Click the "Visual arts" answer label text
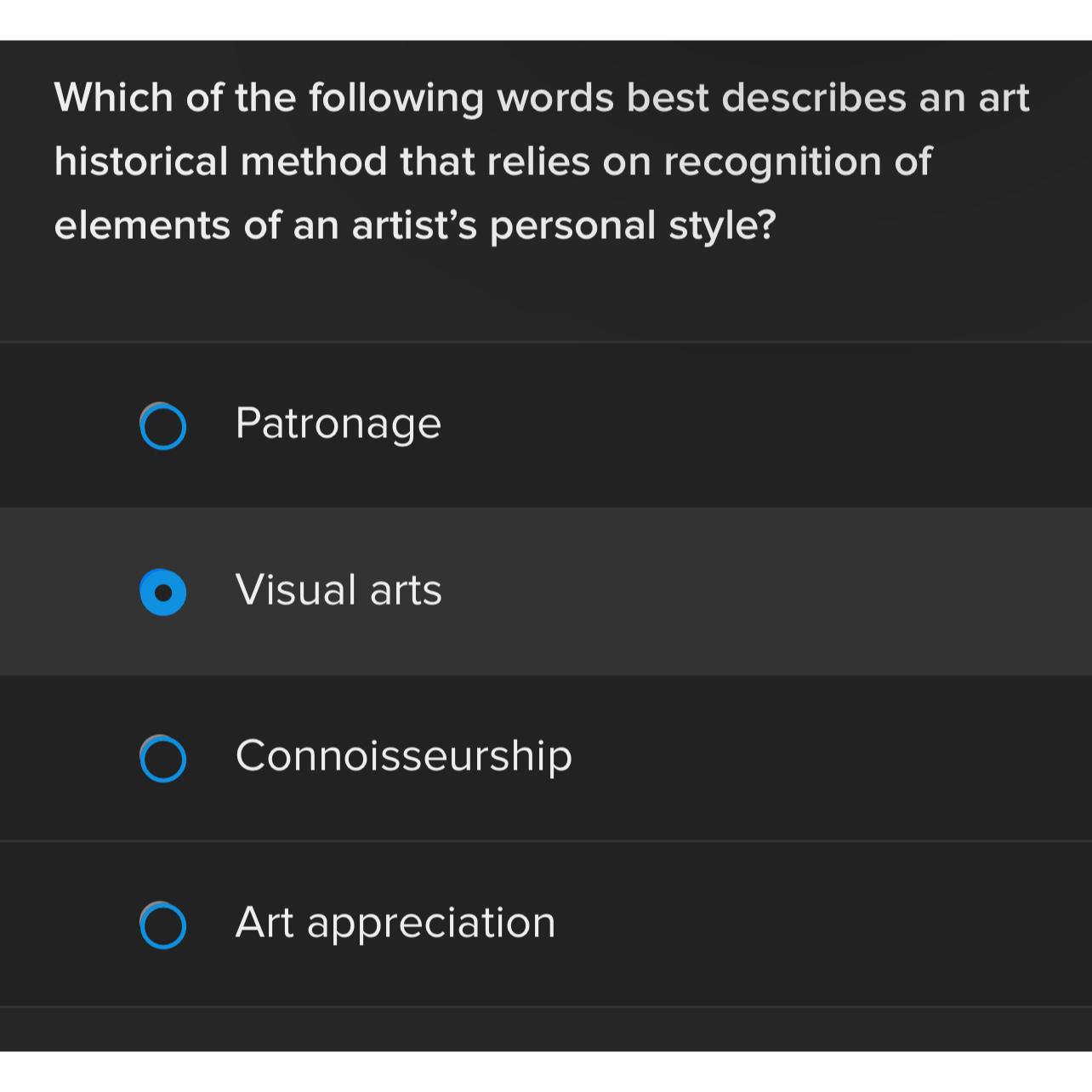 pyautogui.click(x=338, y=589)
